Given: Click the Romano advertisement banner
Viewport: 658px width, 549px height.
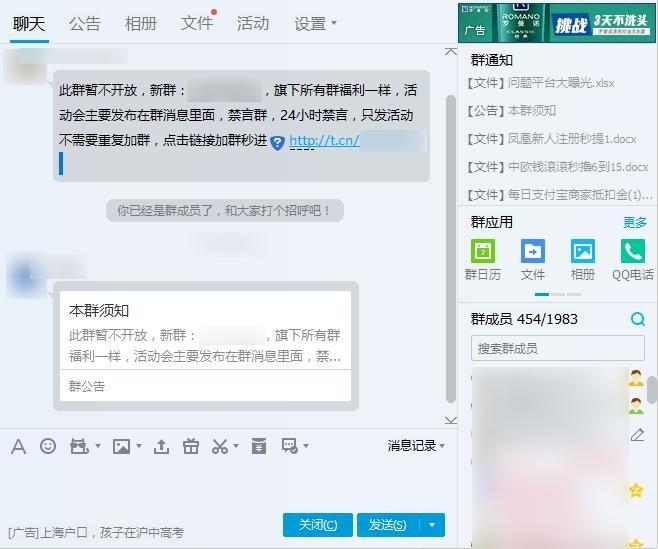Looking at the screenshot, I should (x=556, y=23).
